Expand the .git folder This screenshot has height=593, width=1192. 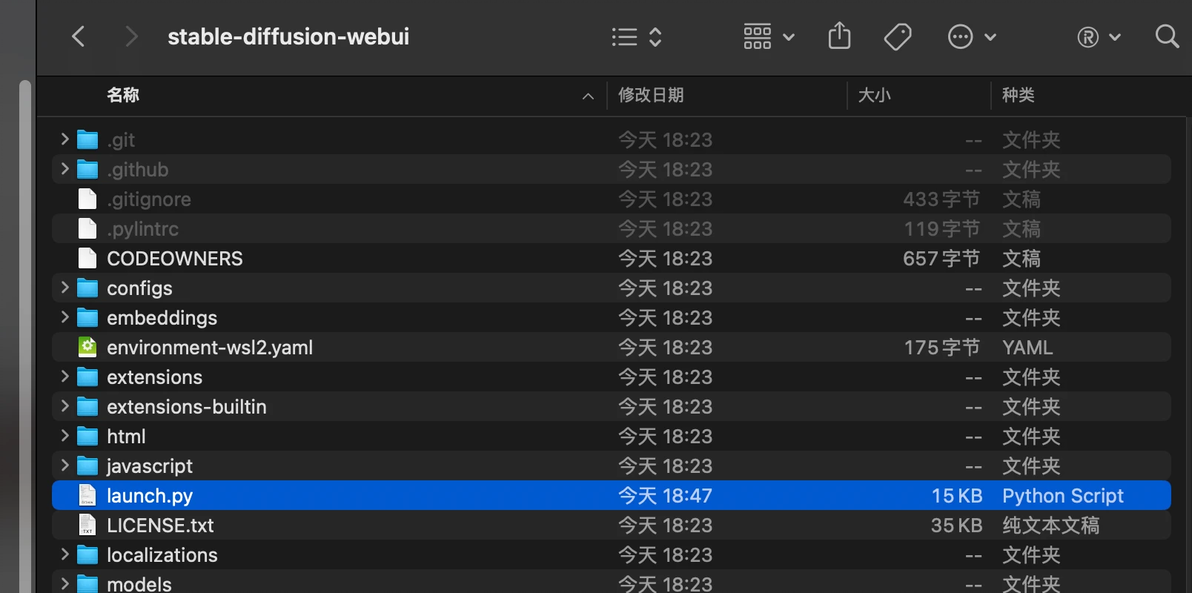65,139
